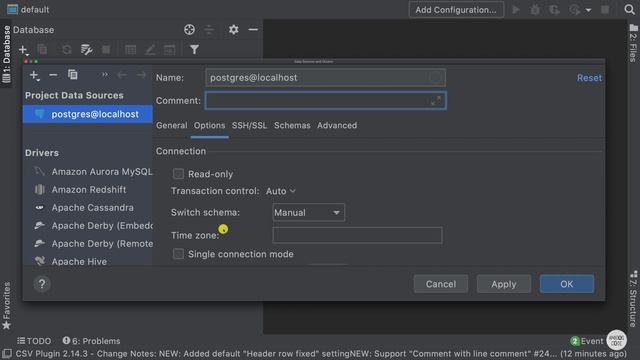This screenshot has height=360, width=640.
Task: Click the Time zone input field
Action: coord(357,235)
